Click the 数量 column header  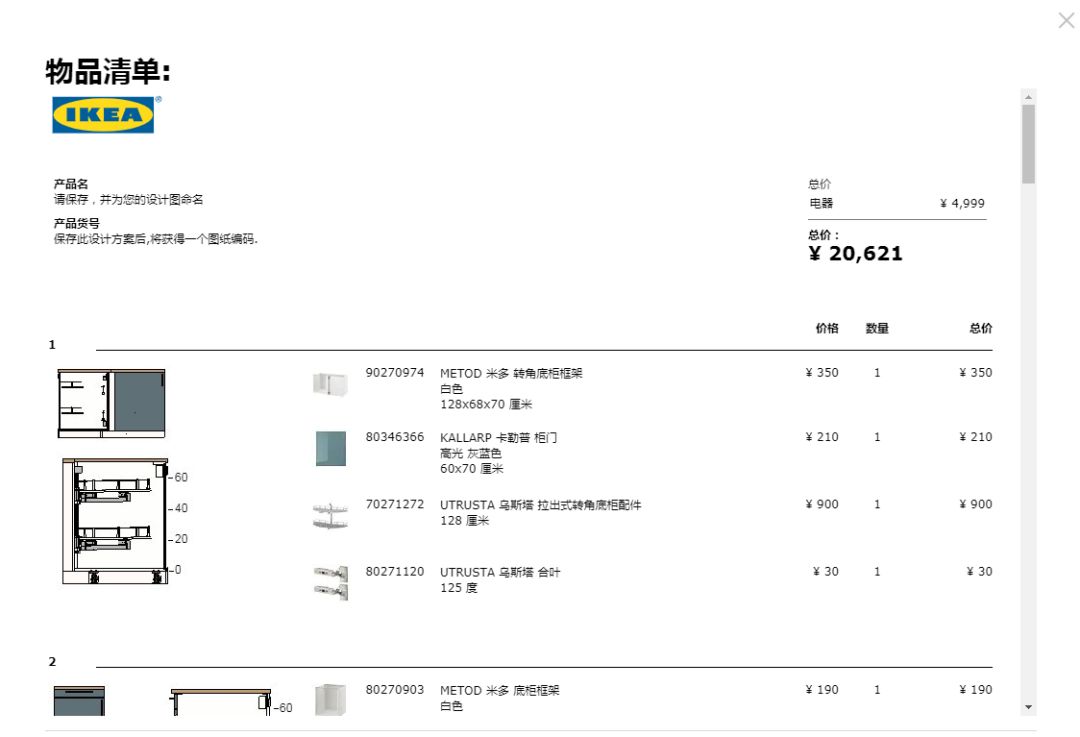[877, 328]
